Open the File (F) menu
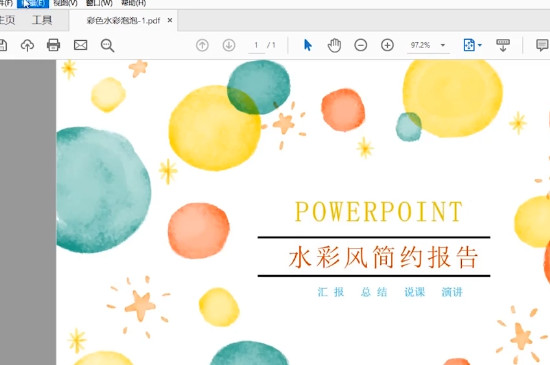 [6, 4]
